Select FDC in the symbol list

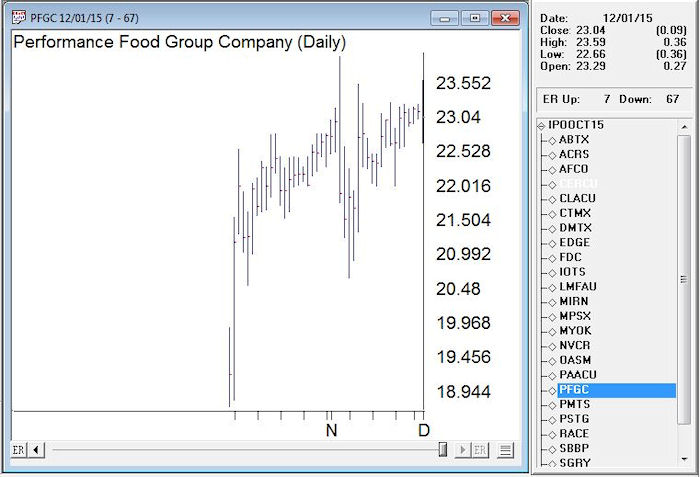(x=571, y=257)
